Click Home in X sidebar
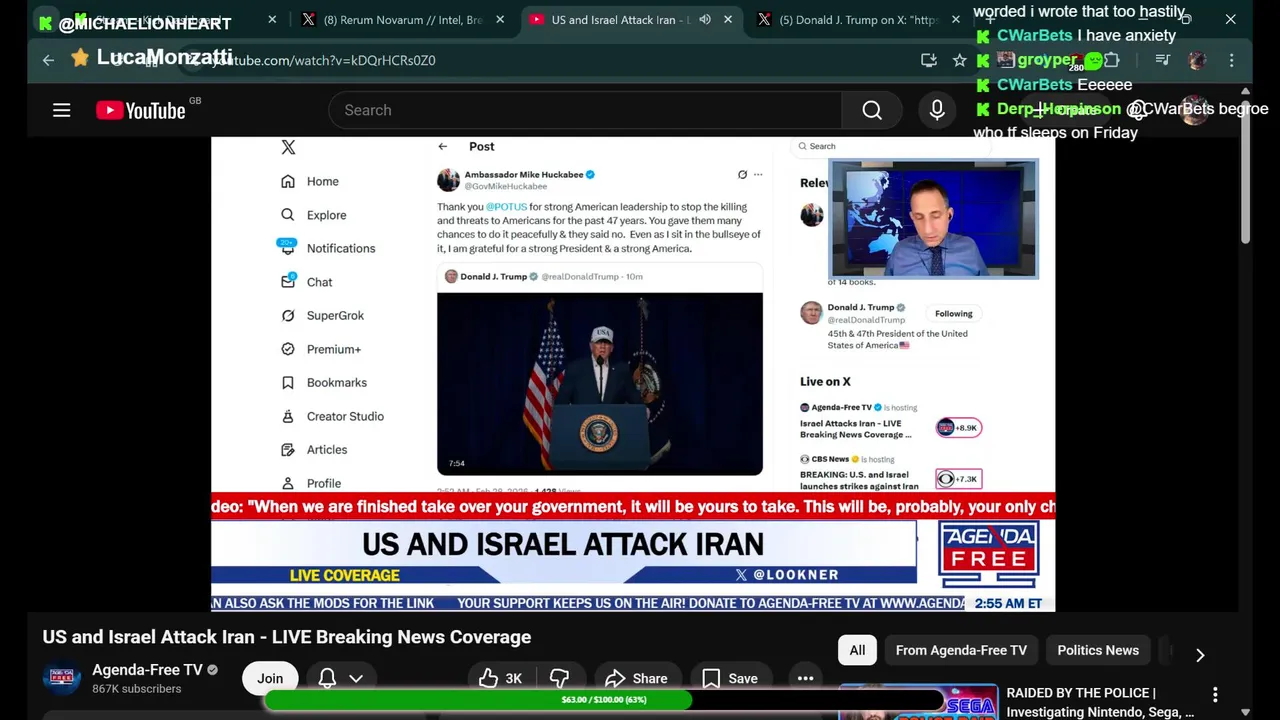The height and width of the screenshot is (720, 1280). 310,181
